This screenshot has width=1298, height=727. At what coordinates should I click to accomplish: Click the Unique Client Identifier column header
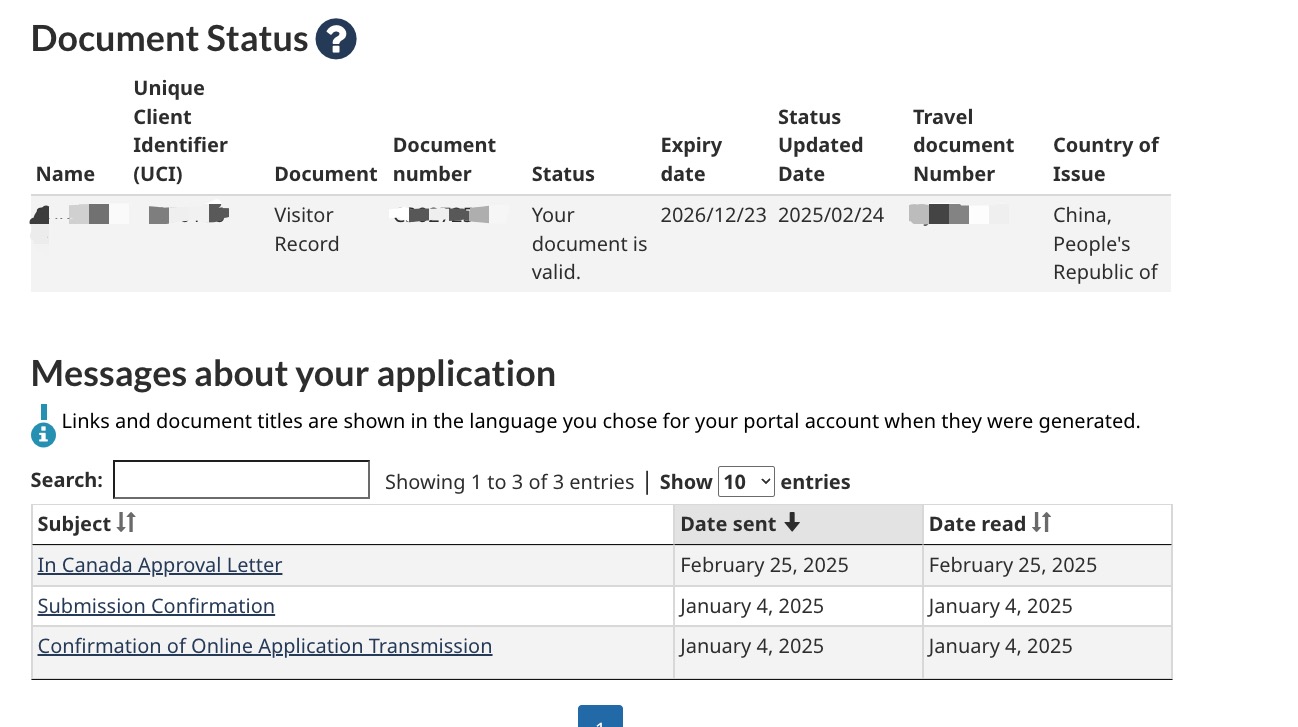point(180,131)
